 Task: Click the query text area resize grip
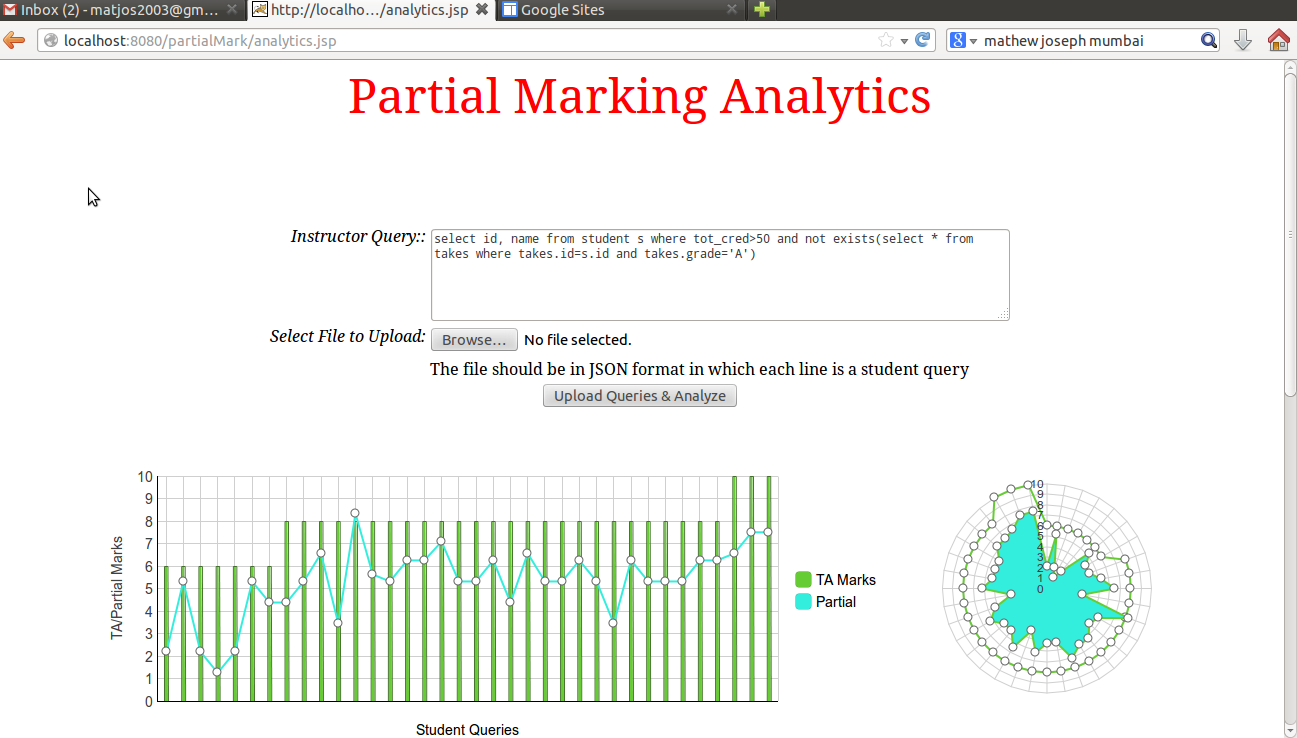pyautogui.click(x=1003, y=315)
